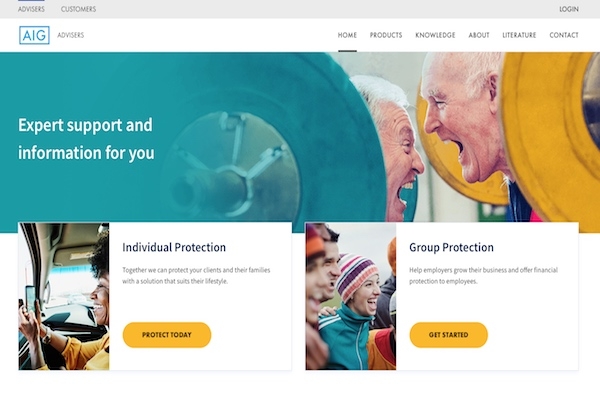Select the Group Protection heading
600x400 pixels.
(451, 247)
